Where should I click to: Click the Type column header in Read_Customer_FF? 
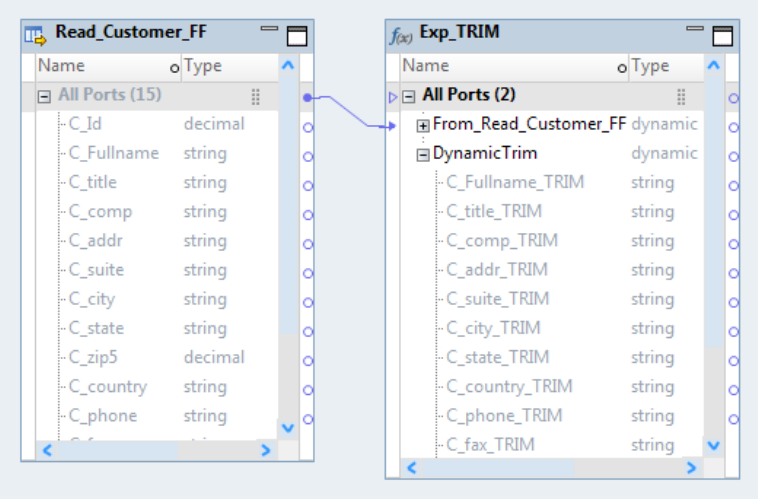pos(203,66)
